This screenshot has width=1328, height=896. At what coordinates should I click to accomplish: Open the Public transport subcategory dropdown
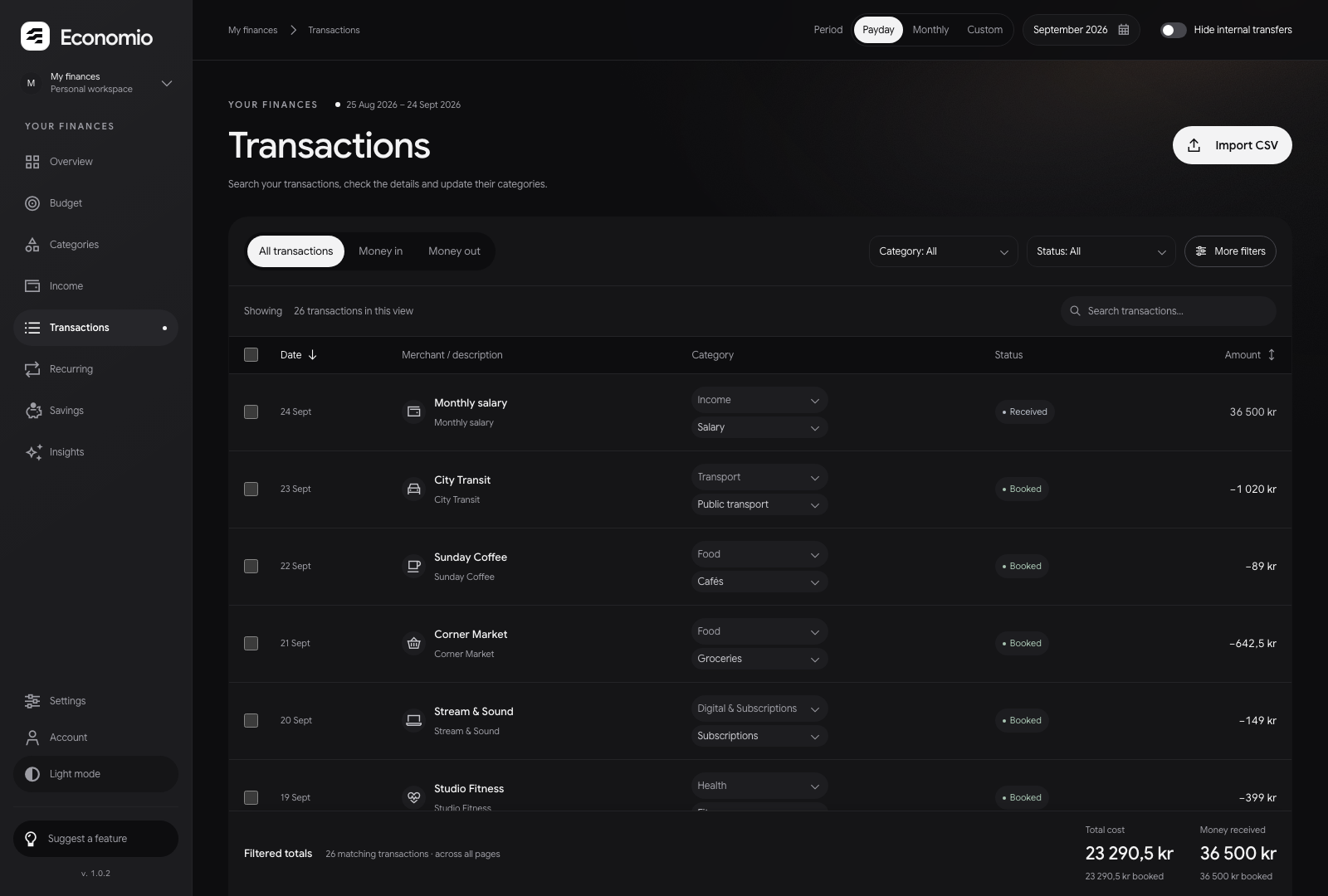click(759, 504)
